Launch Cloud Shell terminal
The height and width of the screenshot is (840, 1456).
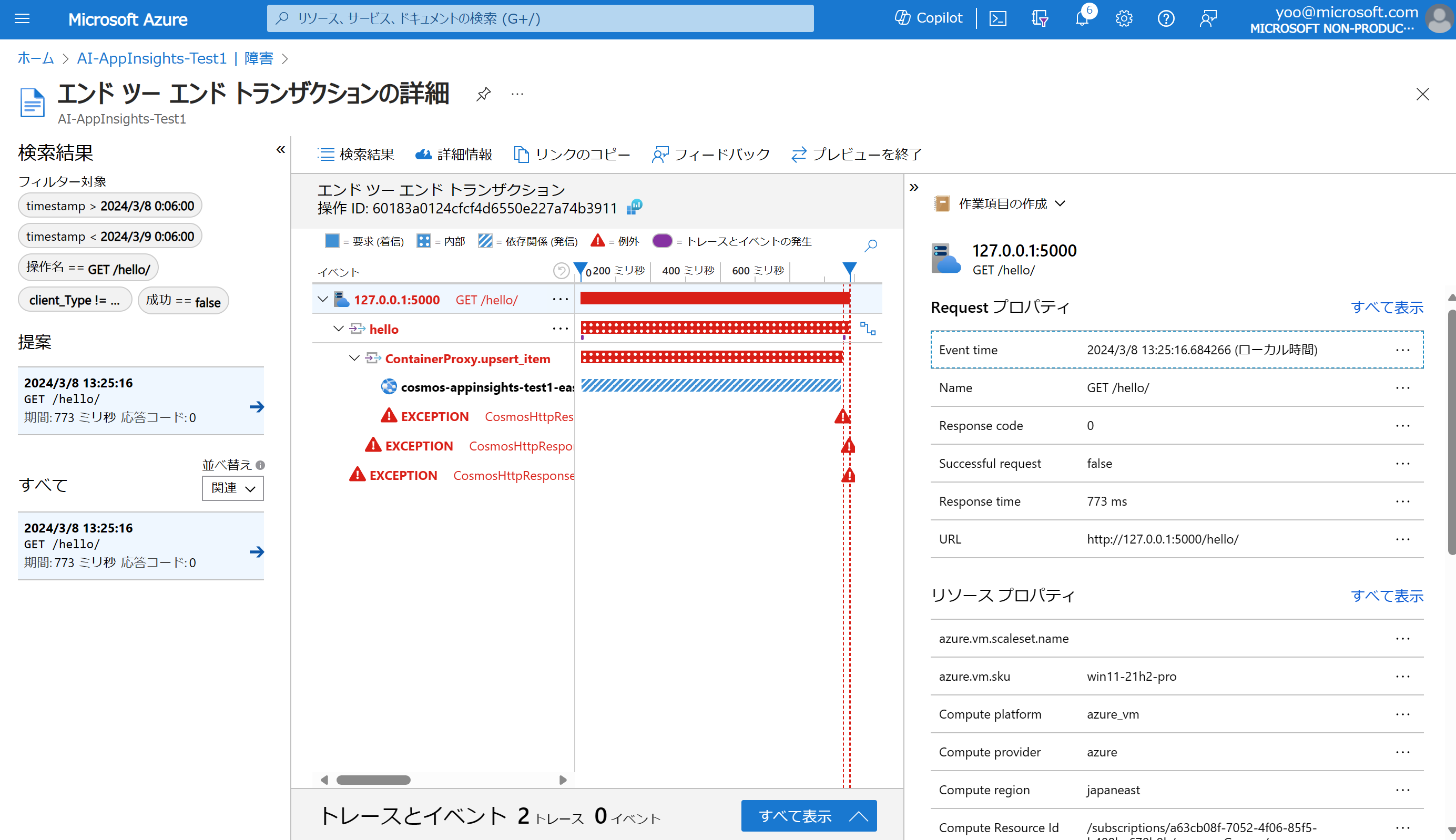(998, 18)
